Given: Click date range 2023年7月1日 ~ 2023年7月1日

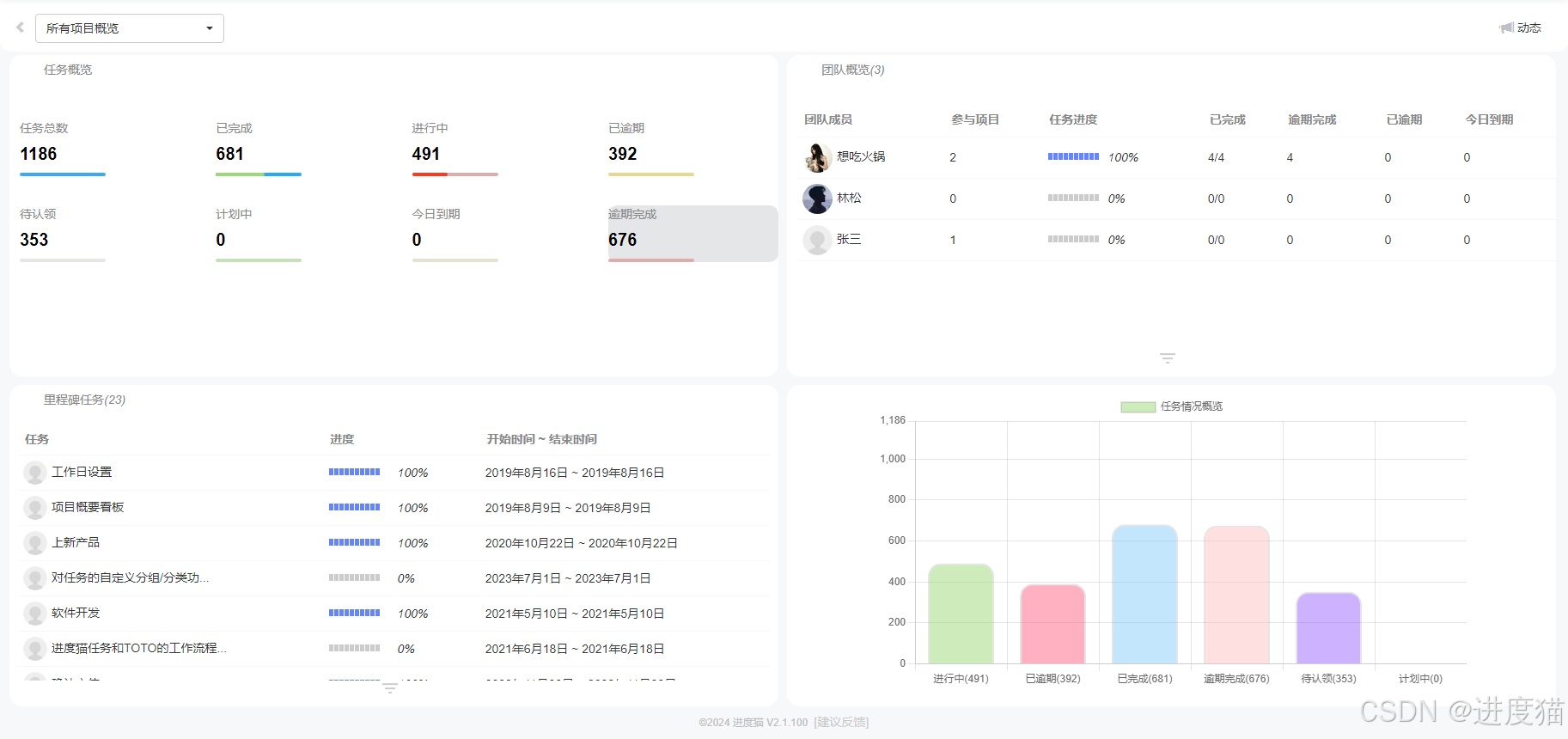Looking at the screenshot, I should [x=568, y=578].
